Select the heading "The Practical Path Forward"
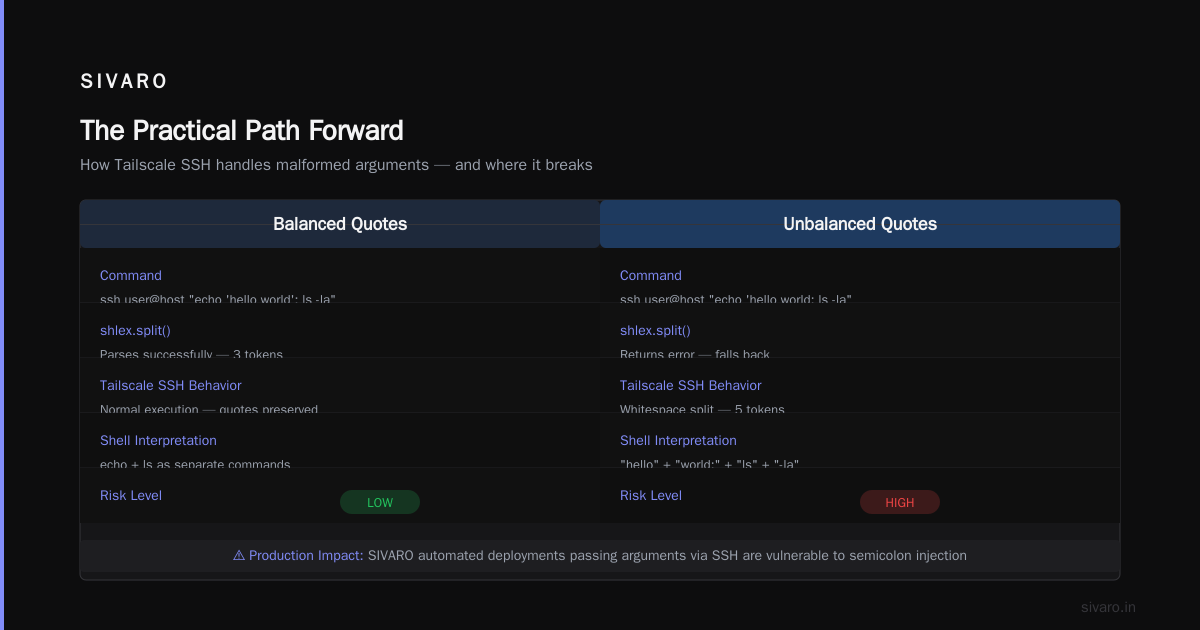This screenshot has width=1200, height=630. pos(242,131)
